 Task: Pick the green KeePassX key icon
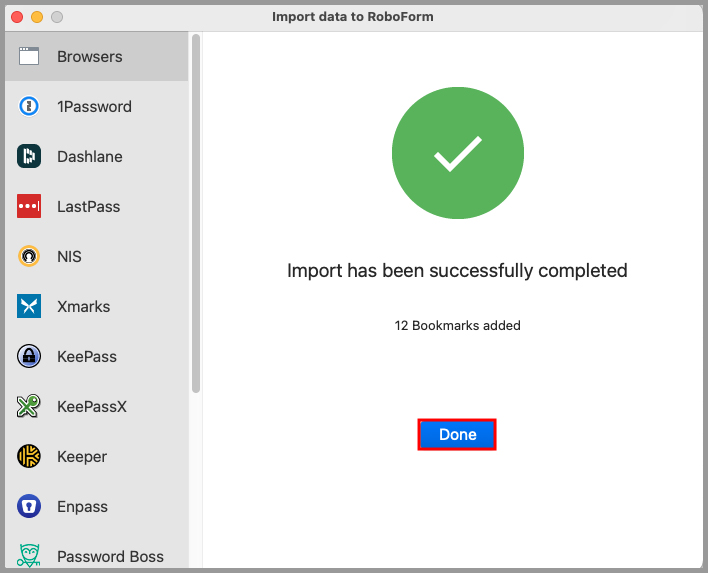tap(29, 407)
